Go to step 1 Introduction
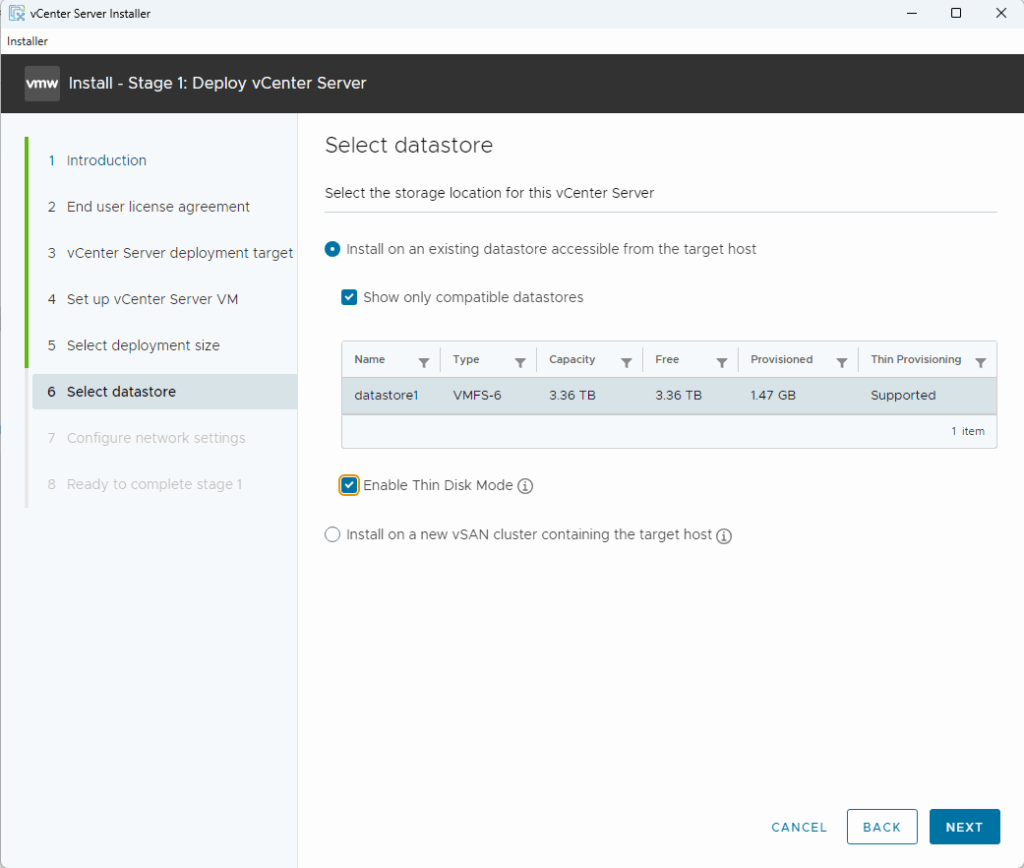Viewport: 1024px width, 868px height. [x=106, y=161]
